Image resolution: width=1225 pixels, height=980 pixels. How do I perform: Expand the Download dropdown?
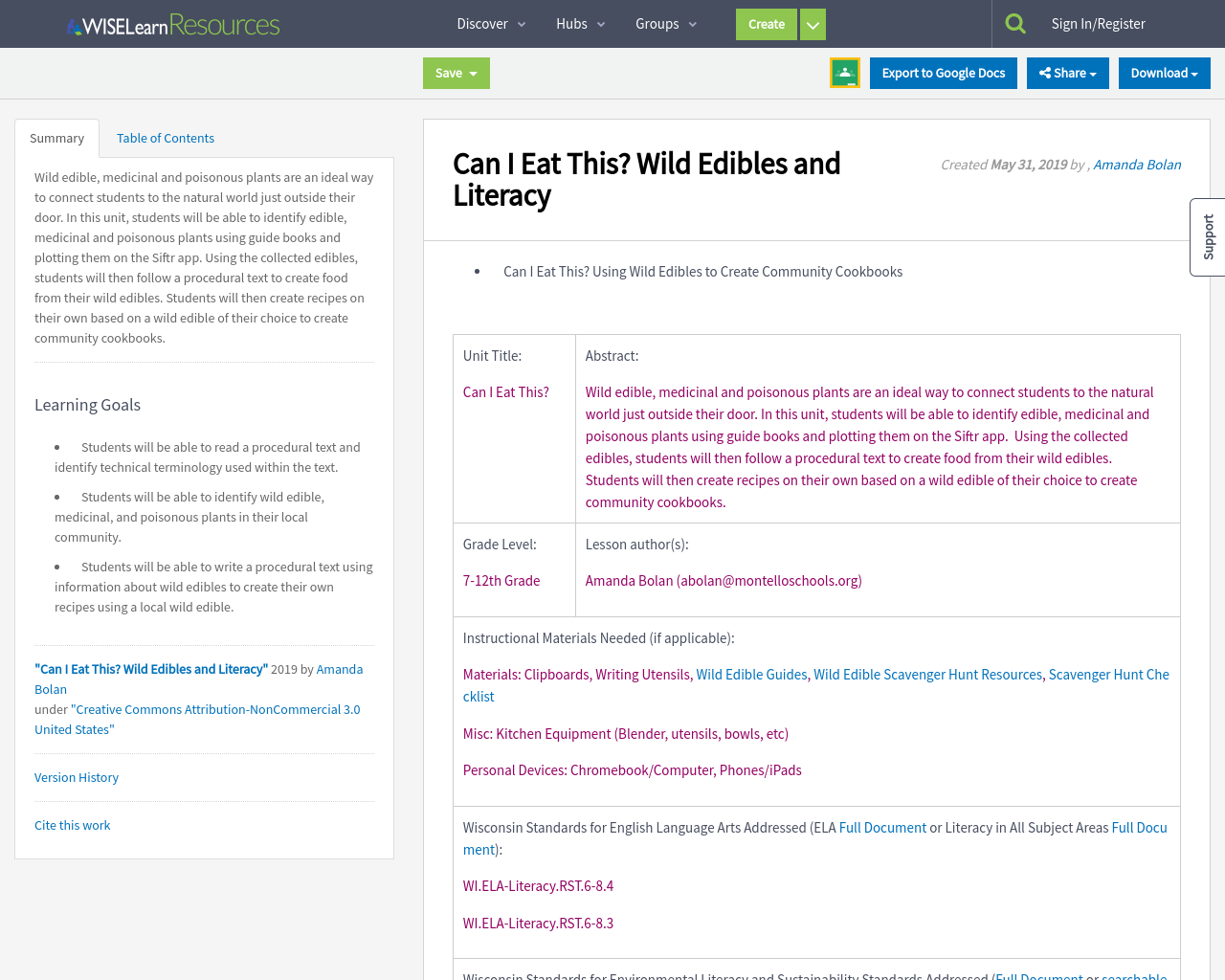[x=1164, y=72]
